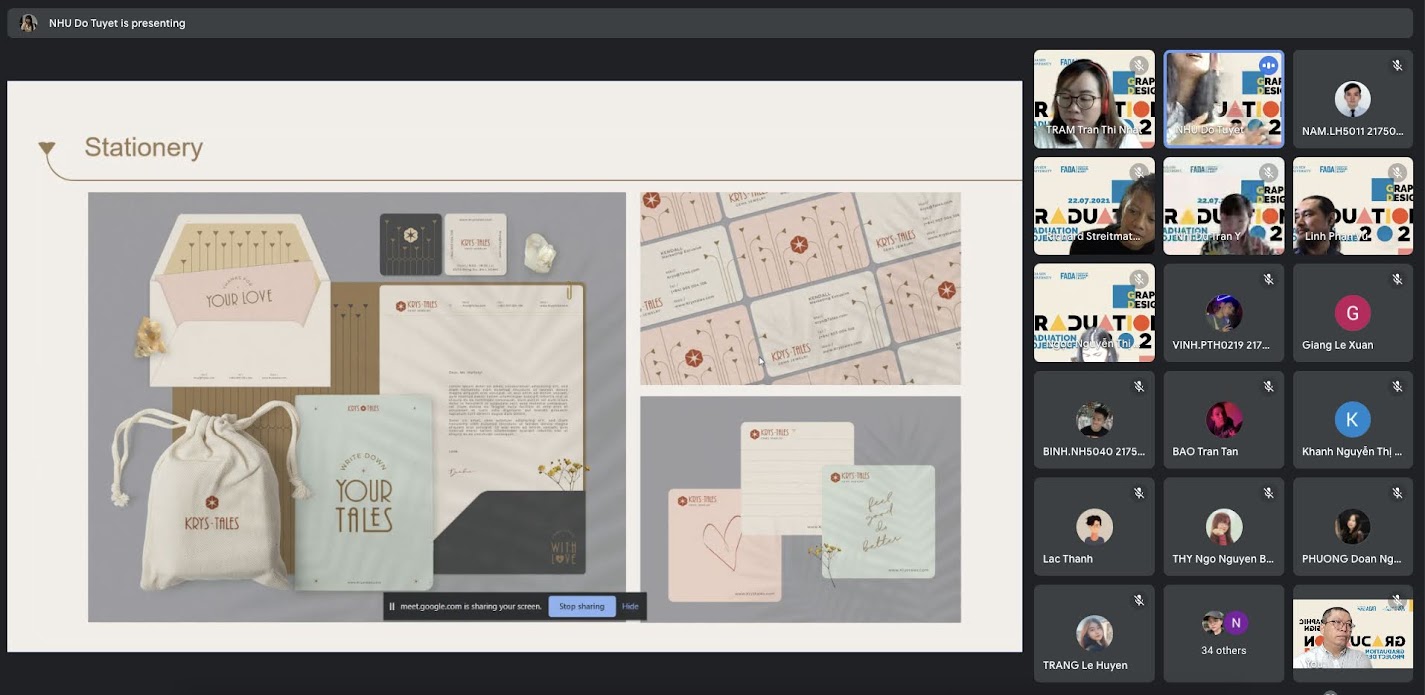This screenshot has width=1425, height=695.
Task: Click the large stationery mockup image
Action: (x=357, y=407)
